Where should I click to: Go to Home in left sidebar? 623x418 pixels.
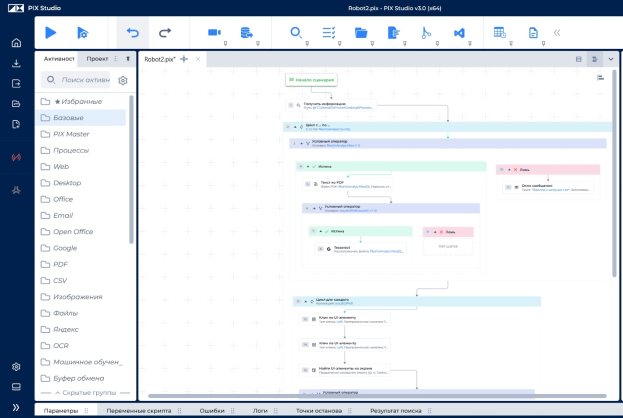(x=16, y=43)
